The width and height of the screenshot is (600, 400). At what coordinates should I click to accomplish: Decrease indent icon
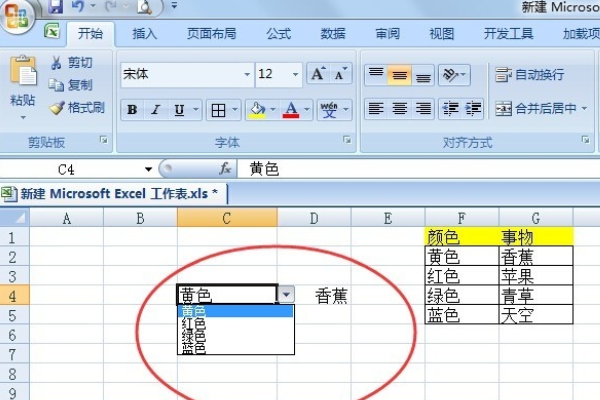pos(450,109)
